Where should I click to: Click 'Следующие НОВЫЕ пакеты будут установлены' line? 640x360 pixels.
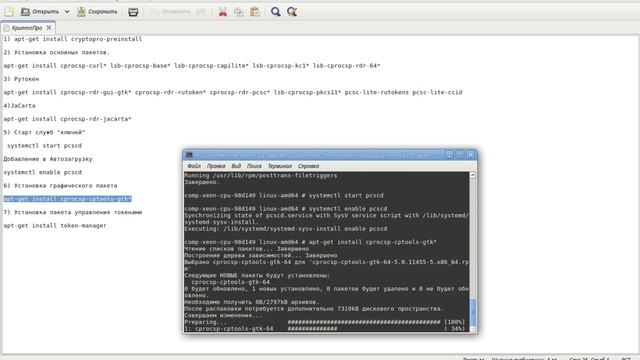pyautogui.click(x=257, y=276)
